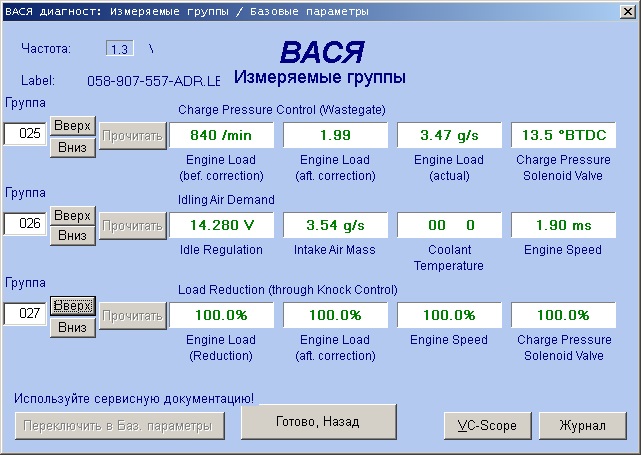Close the ВАСЯ диагност window

pyautogui.click(x=627, y=11)
